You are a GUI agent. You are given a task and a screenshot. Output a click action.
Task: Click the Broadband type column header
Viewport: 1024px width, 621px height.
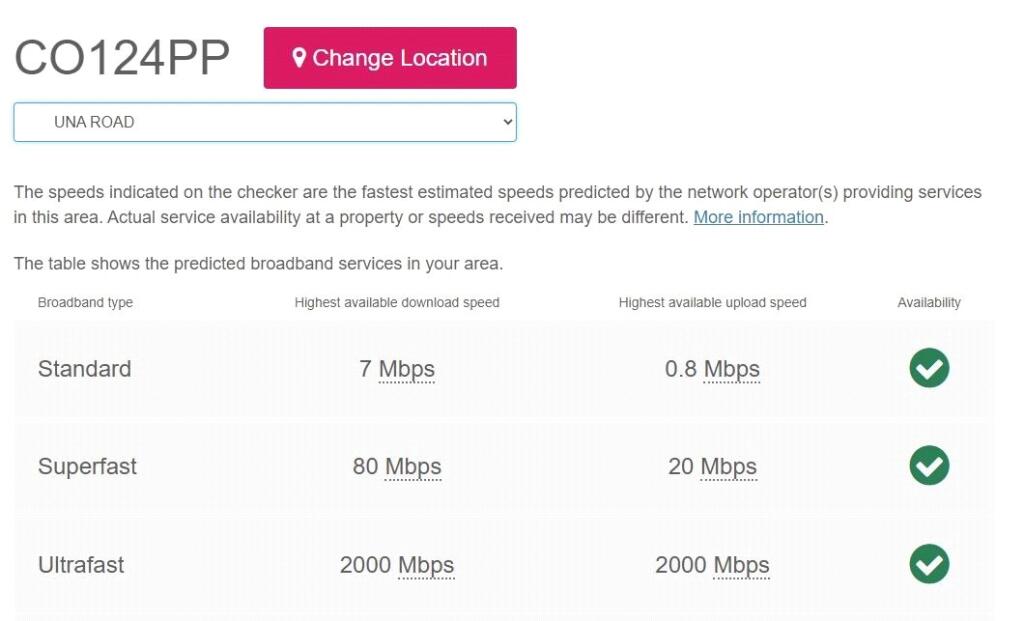(x=83, y=302)
